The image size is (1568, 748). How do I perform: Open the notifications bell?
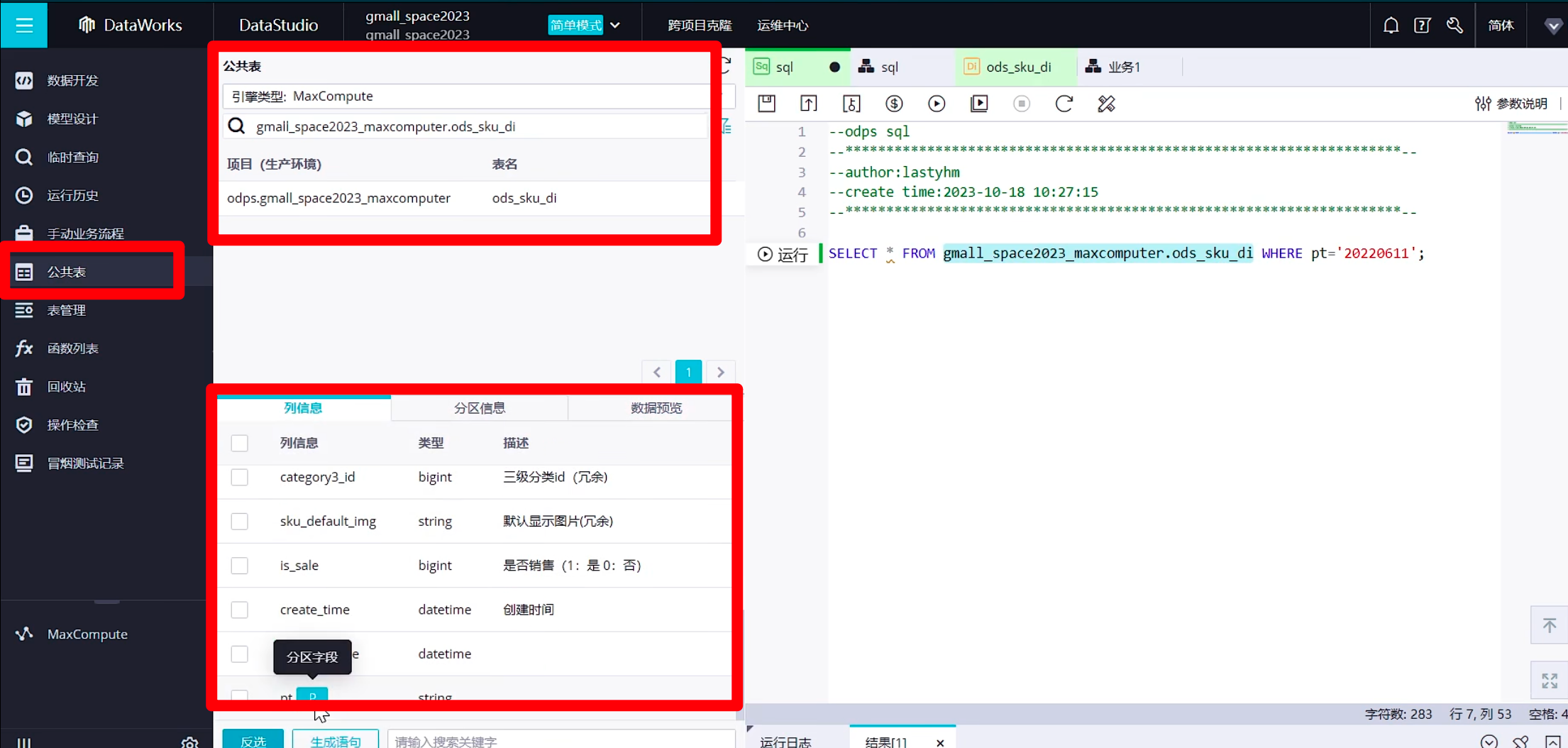pyautogui.click(x=1391, y=26)
